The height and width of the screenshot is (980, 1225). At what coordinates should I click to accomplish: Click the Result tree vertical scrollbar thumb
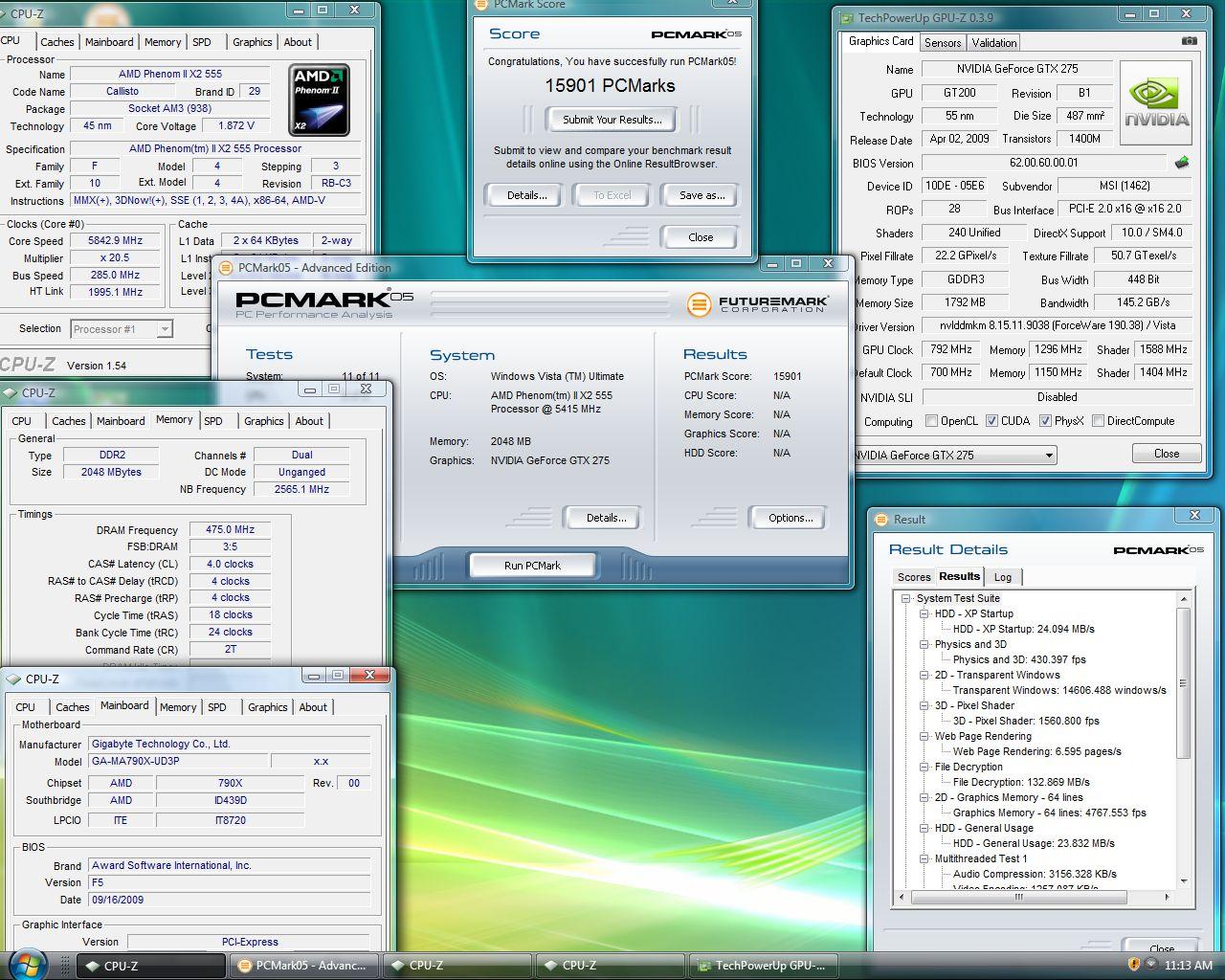(1183, 683)
